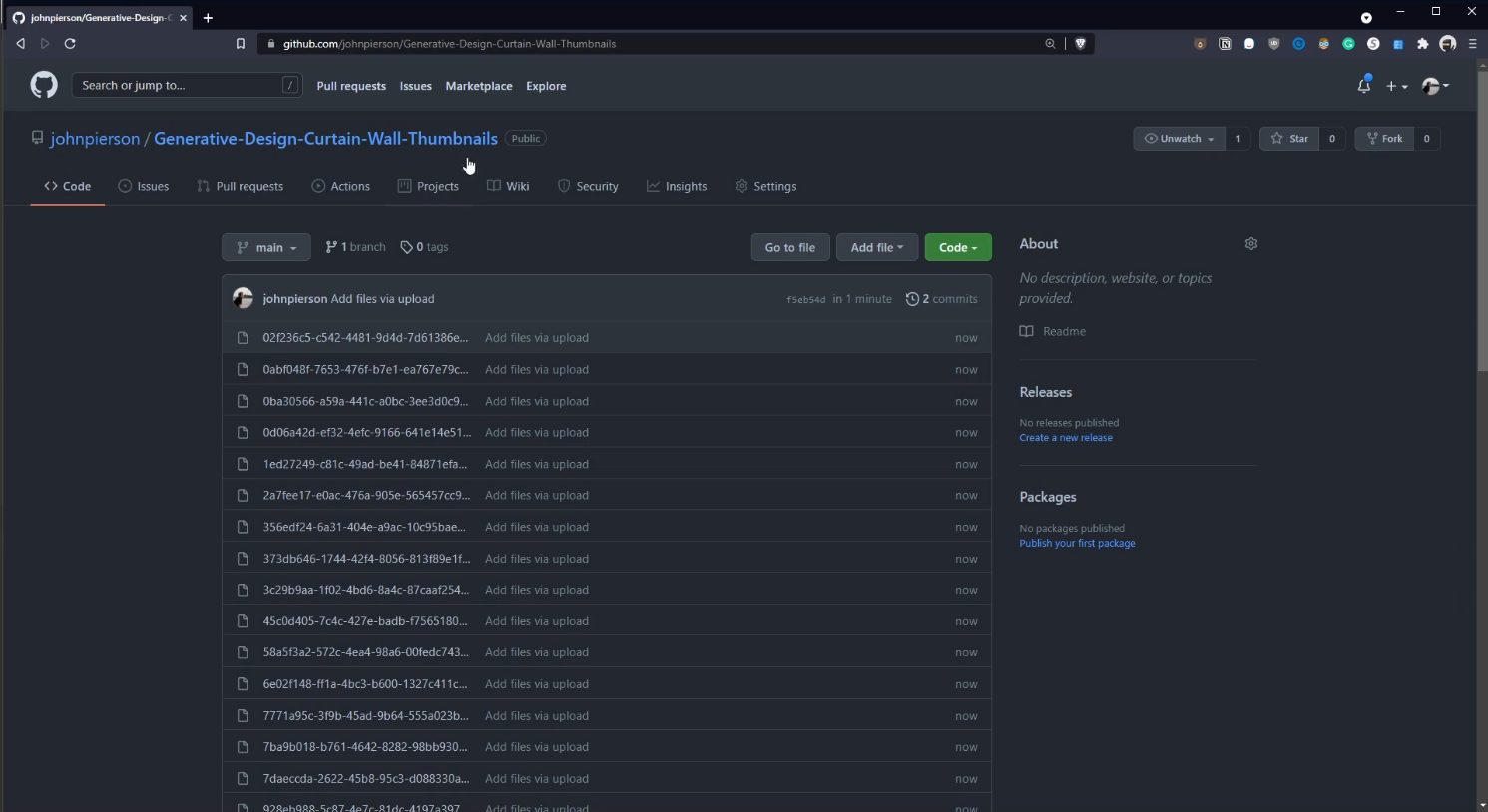Open the Add file dropdown
Image resolution: width=1488 pixels, height=812 pixels.
pyautogui.click(x=876, y=247)
